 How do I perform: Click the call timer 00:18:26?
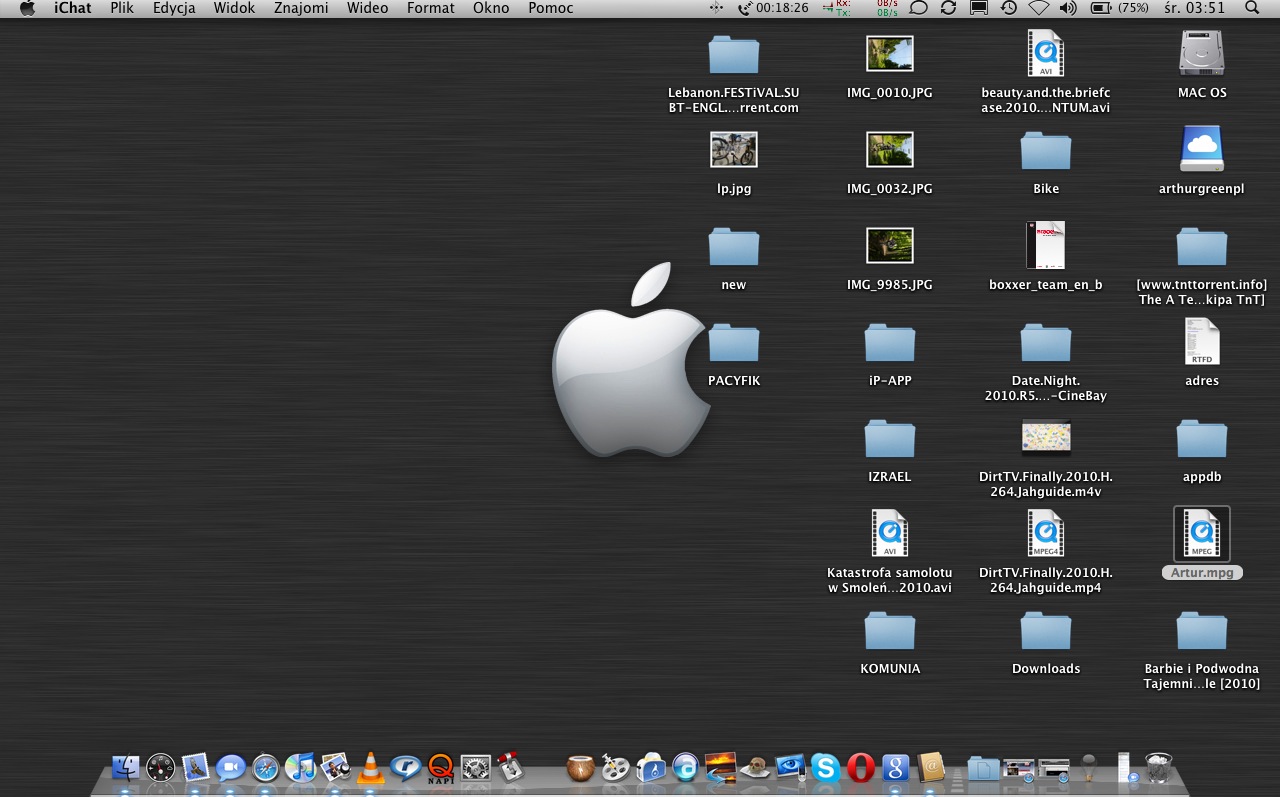[773, 8]
